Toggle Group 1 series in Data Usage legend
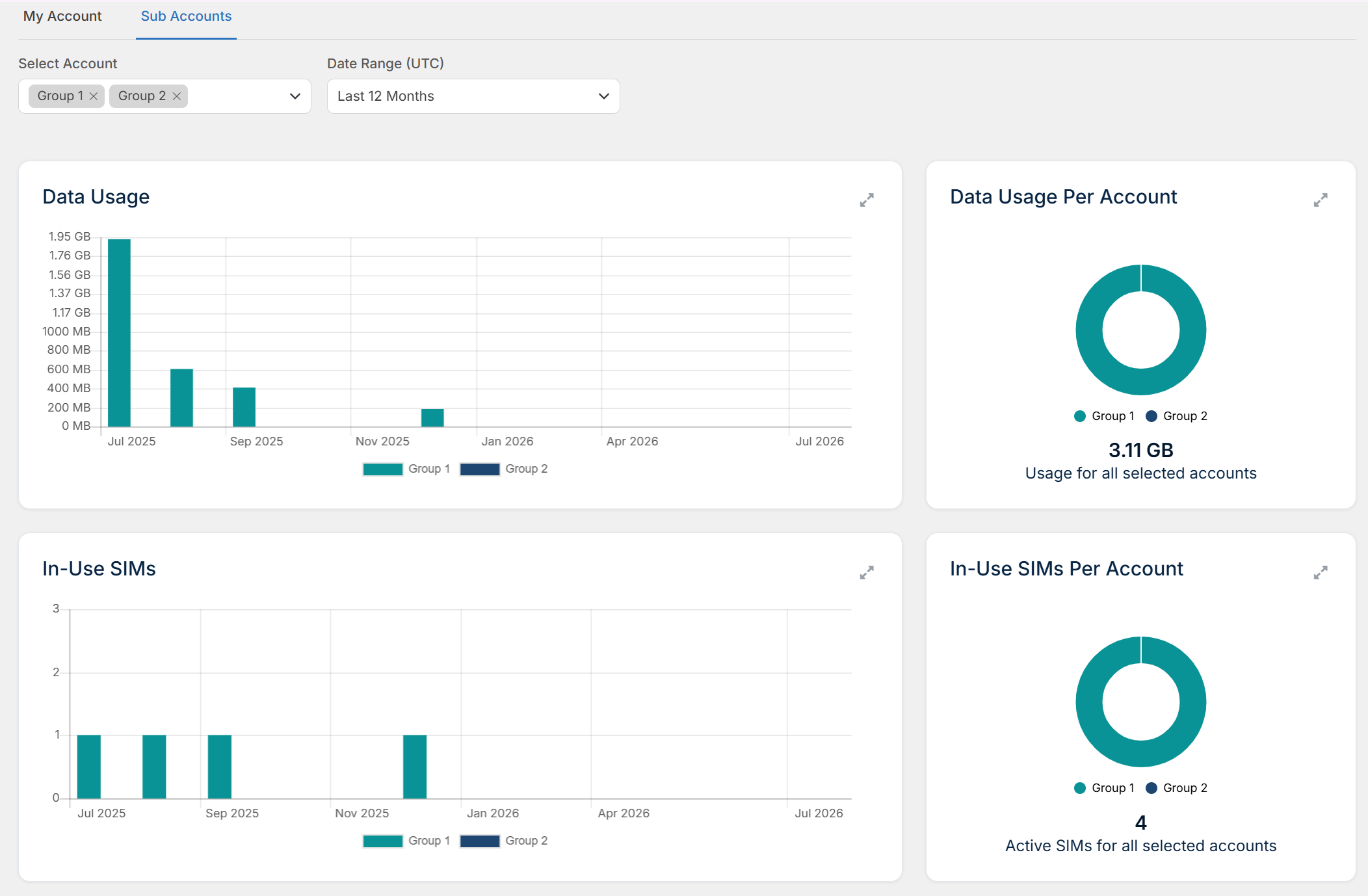Screen dimensions: 1368x896 (x=406, y=469)
